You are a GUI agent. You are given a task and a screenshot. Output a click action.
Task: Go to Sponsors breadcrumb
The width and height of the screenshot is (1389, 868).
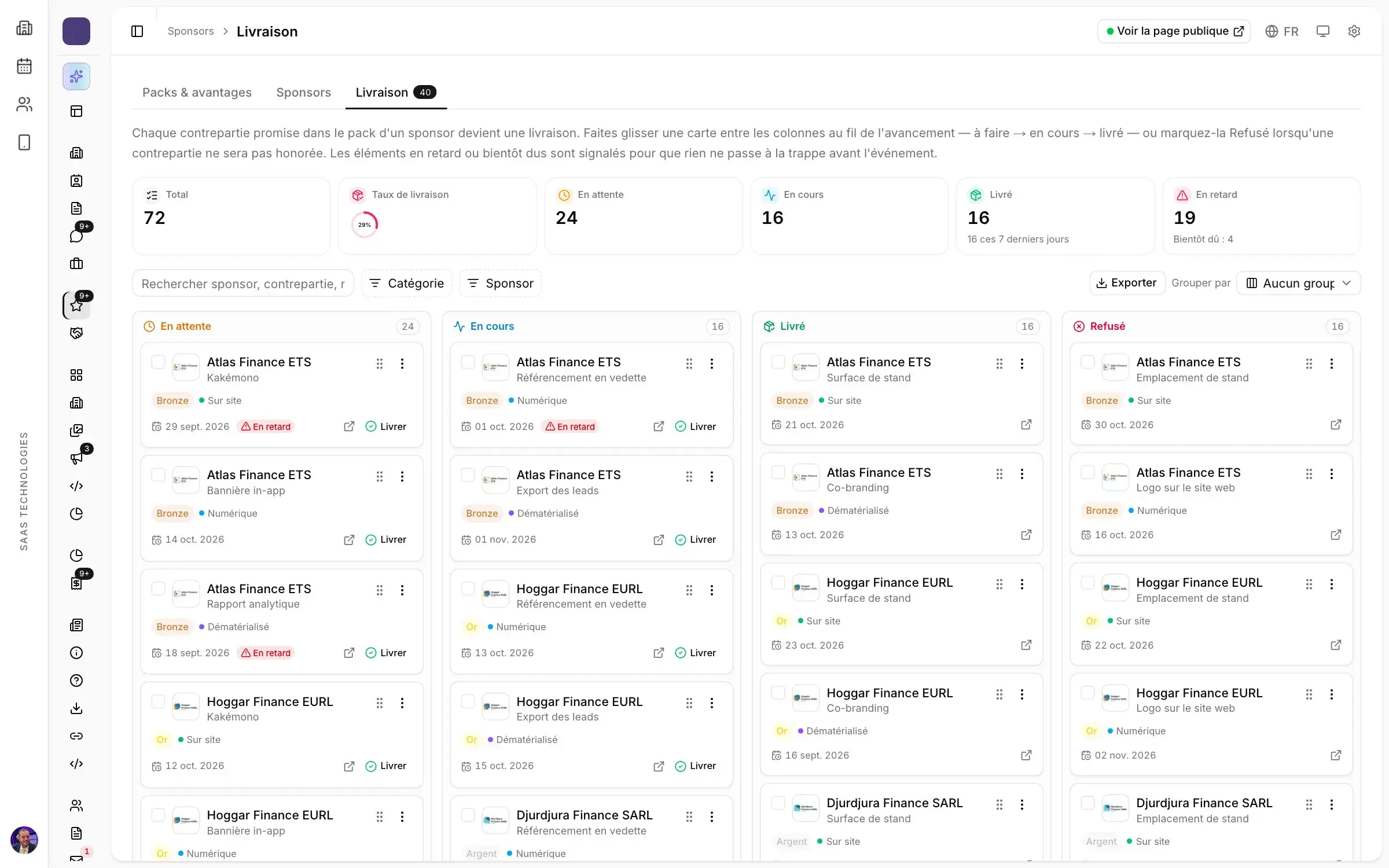190,31
